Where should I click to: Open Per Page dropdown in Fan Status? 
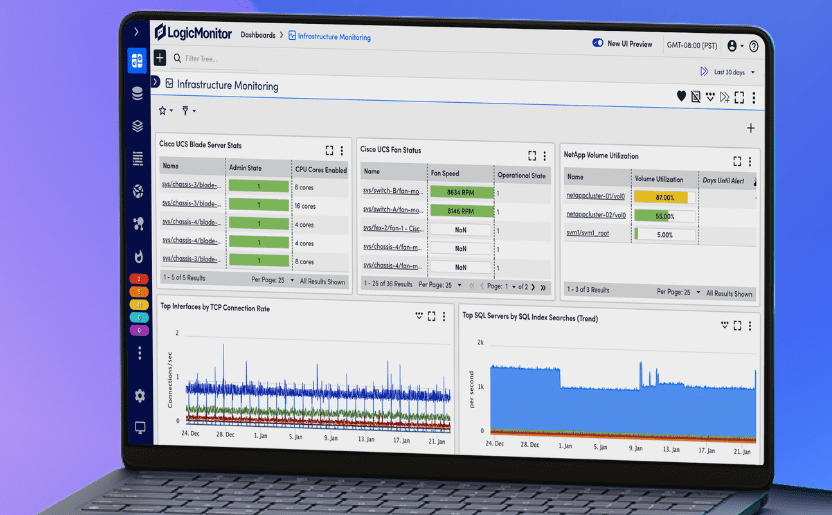click(440, 285)
